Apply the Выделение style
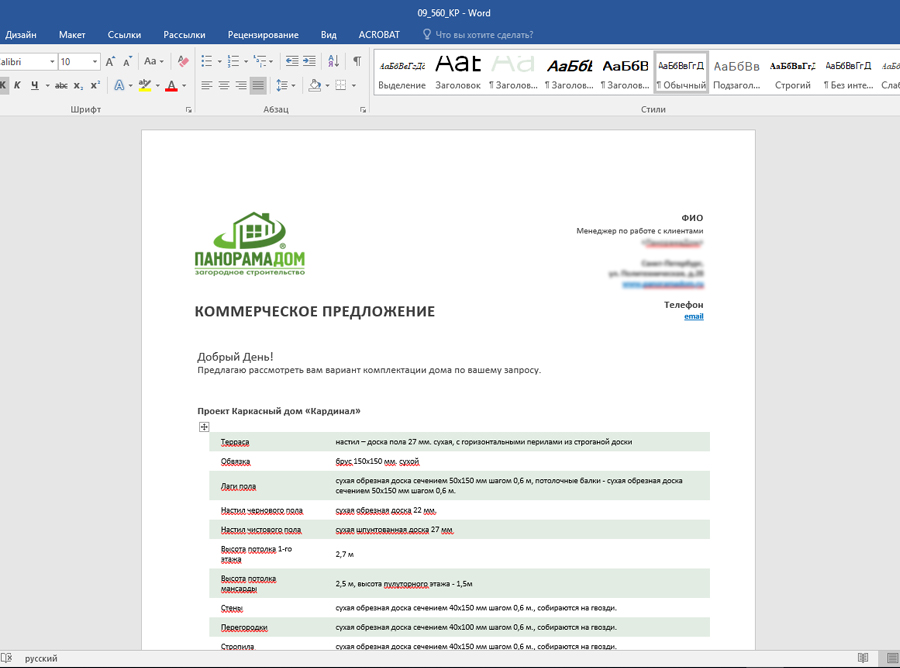Viewport: 900px width, 668px height. pyautogui.click(x=402, y=72)
